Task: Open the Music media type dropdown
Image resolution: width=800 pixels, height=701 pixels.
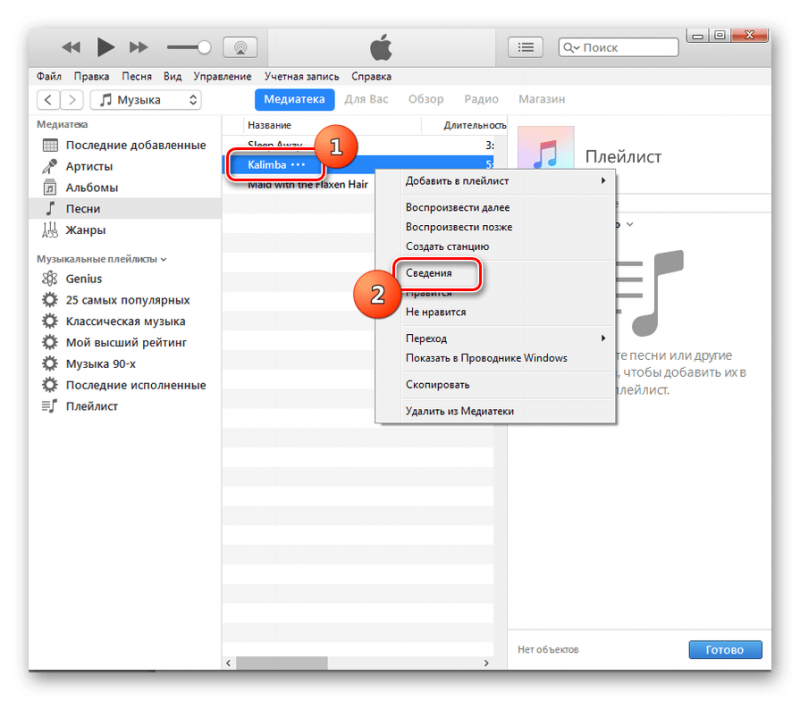Action: pyautogui.click(x=146, y=100)
